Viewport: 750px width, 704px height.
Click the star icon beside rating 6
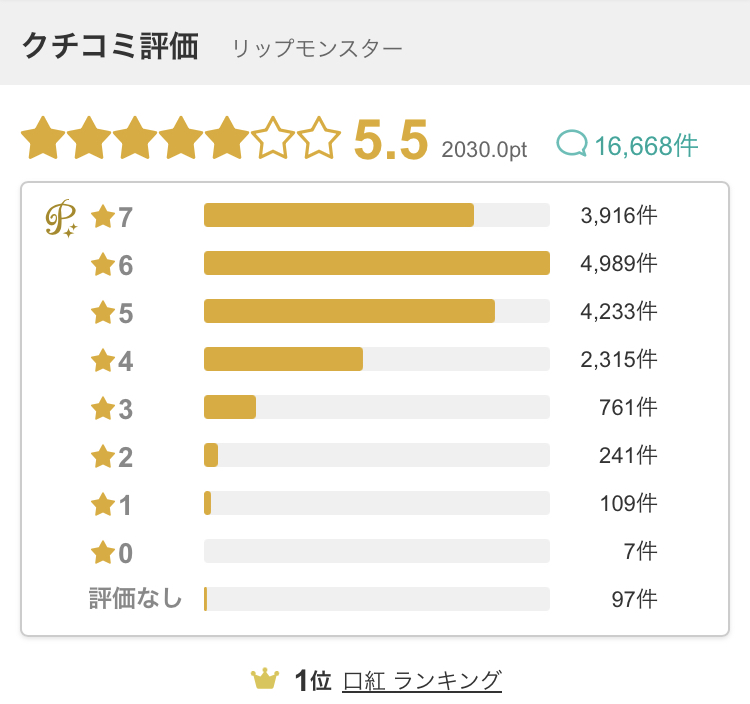pos(103,264)
